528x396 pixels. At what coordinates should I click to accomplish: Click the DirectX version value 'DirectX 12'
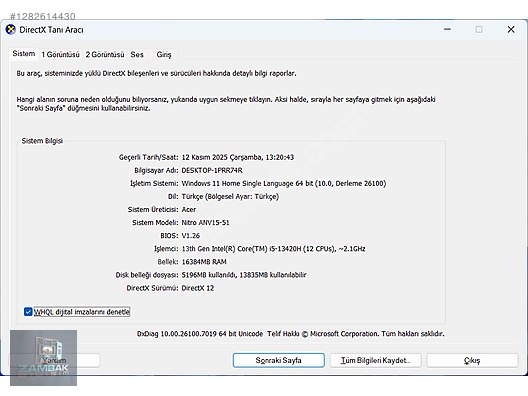pos(198,288)
